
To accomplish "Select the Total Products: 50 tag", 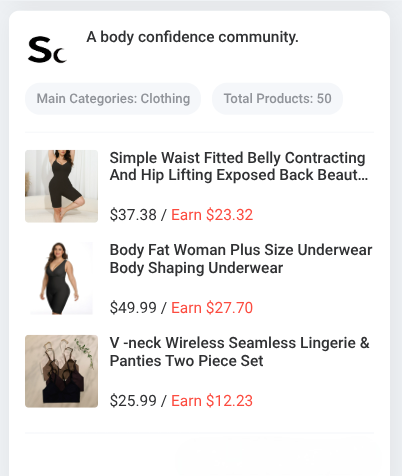I will [277, 99].
